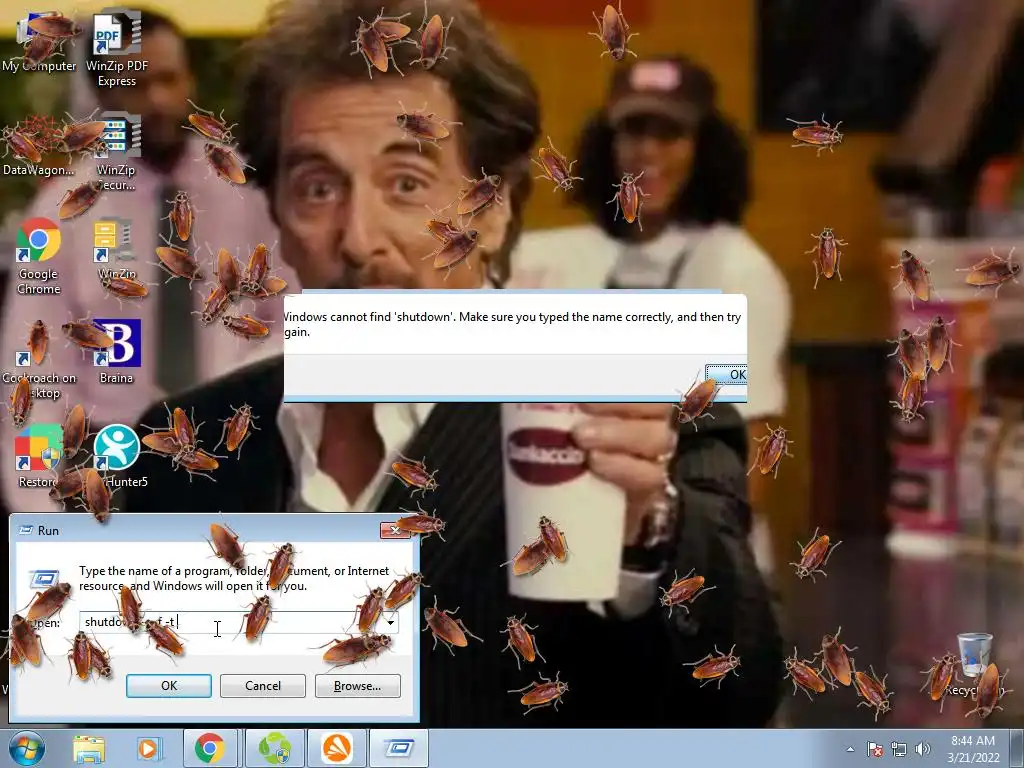Click OK in the error message box

[x=727, y=374]
